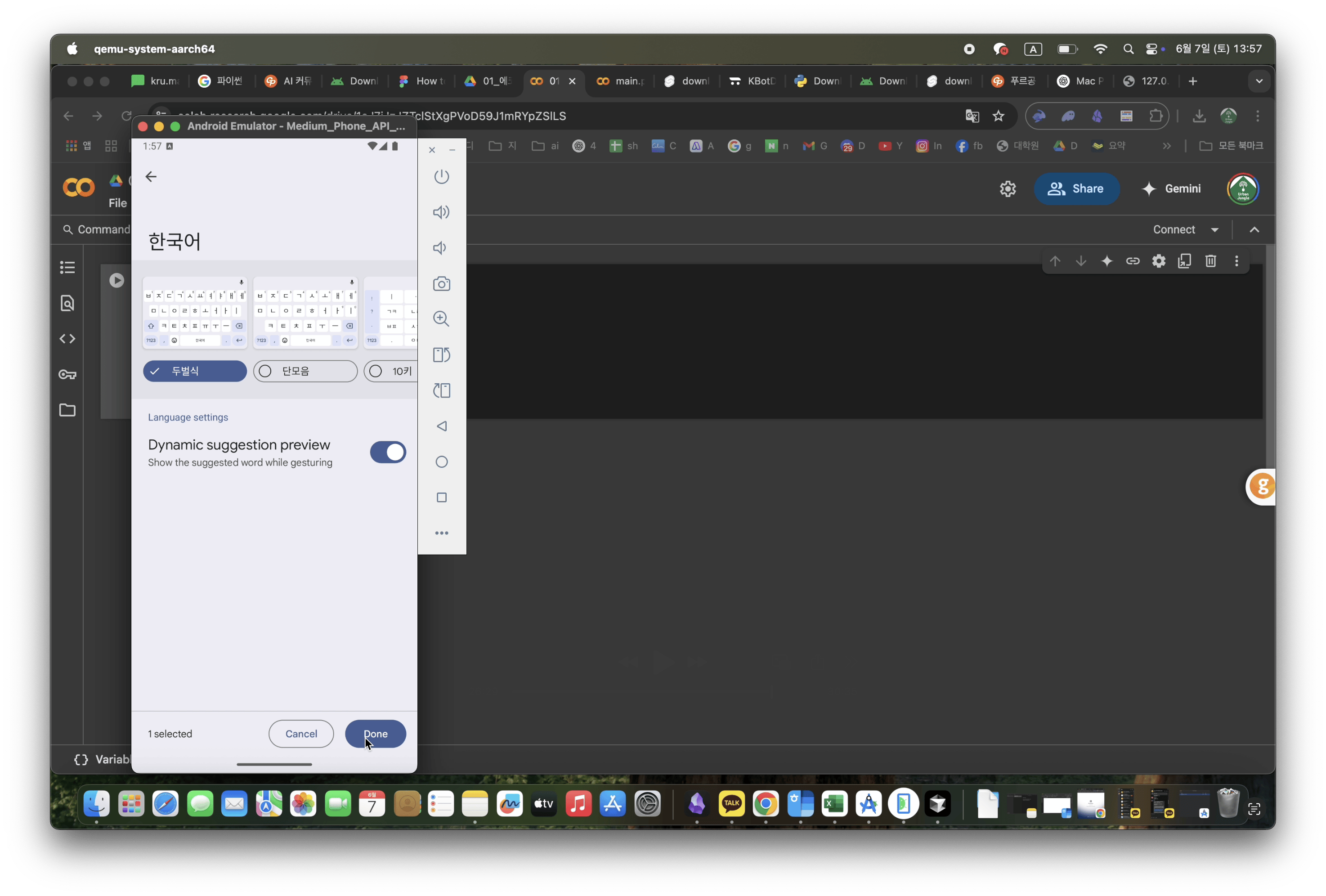The height and width of the screenshot is (896, 1326).
Task: Rotate emulator left using rotate icon
Action: [x=441, y=355]
